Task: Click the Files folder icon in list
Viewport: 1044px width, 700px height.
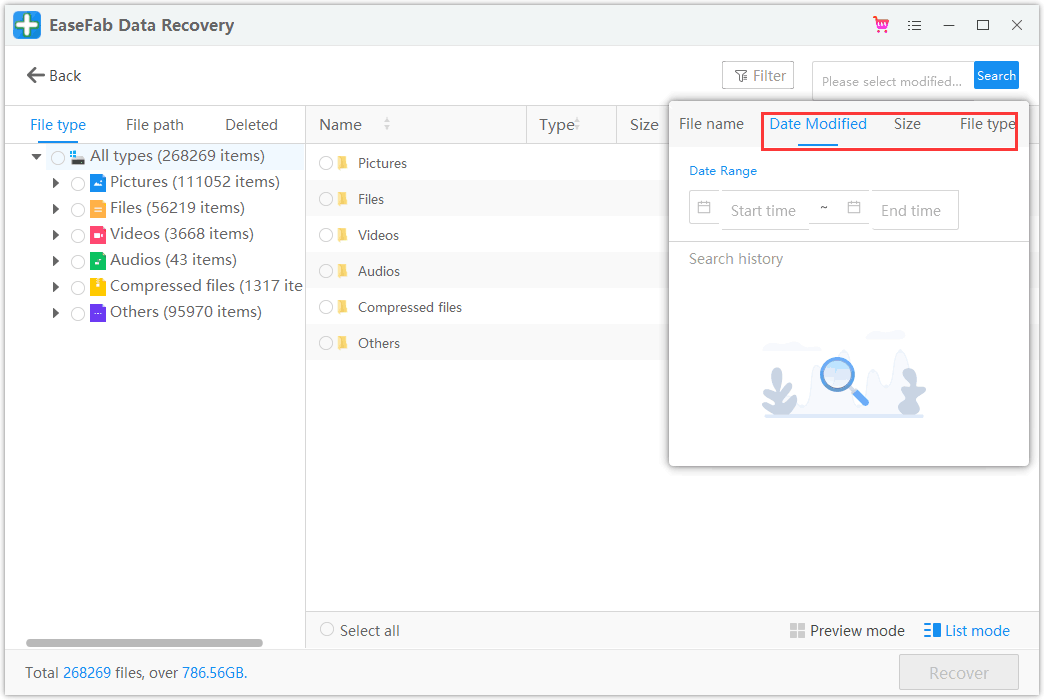Action: [x=343, y=198]
